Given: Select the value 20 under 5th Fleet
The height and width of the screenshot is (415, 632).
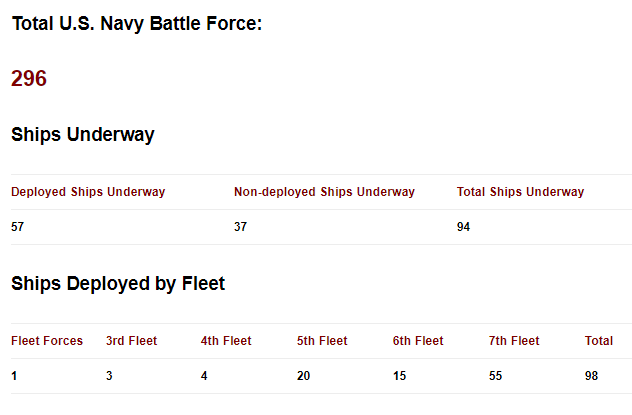Looking at the screenshot, I should [x=304, y=376].
